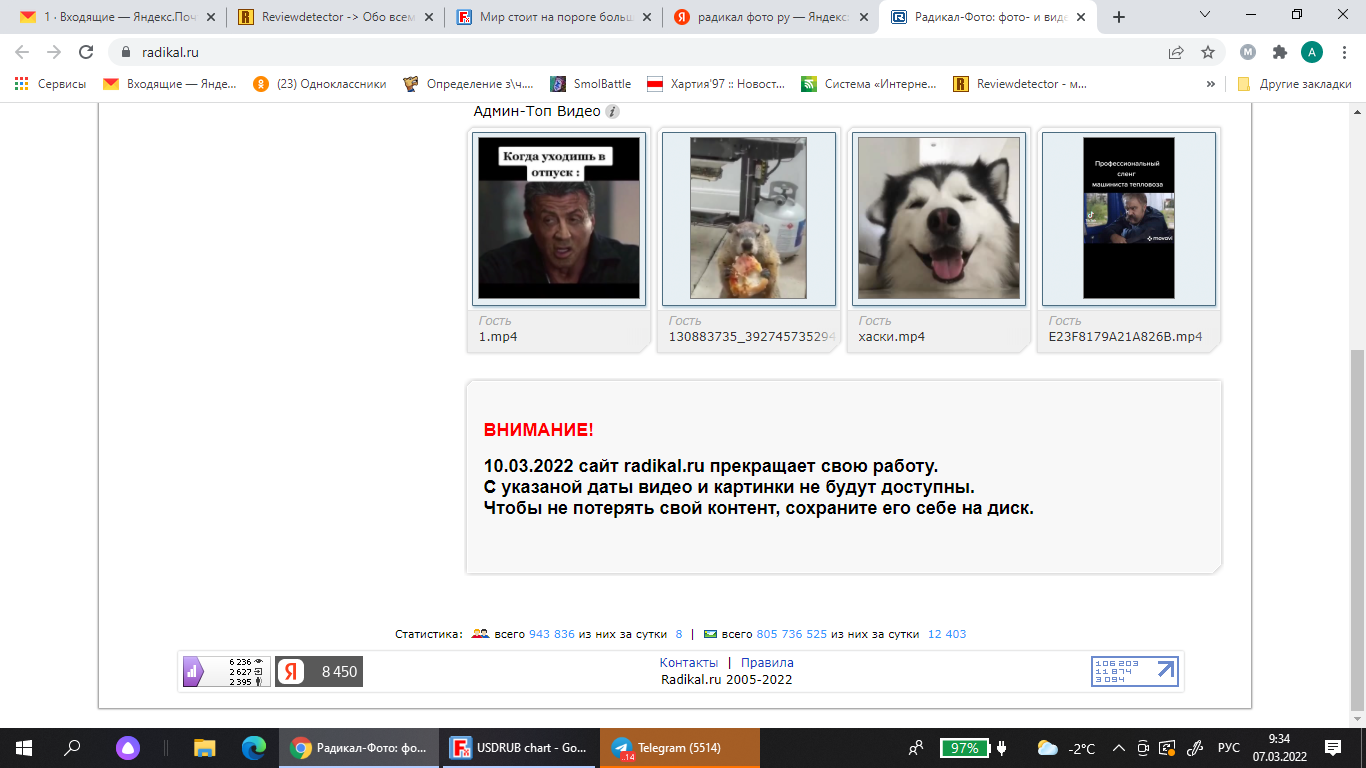Open the Chrome extensions puzzle icon
1366x768 pixels.
click(x=1279, y=52)
